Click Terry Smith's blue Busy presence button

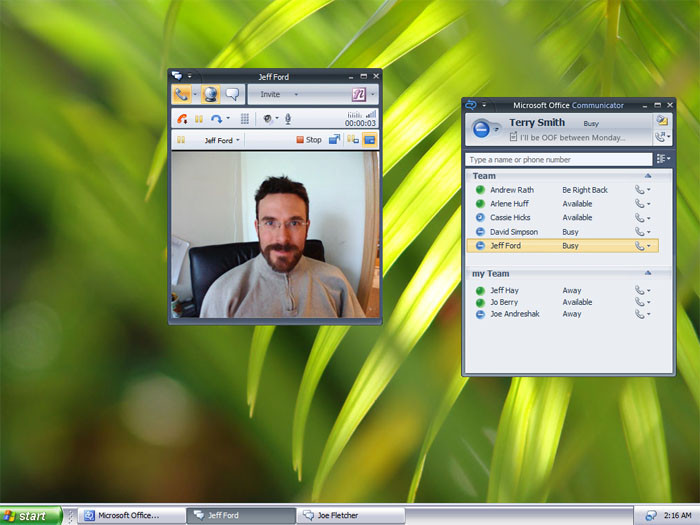point(481,129)
